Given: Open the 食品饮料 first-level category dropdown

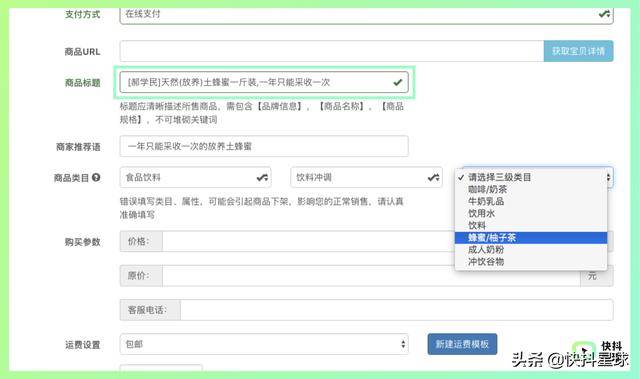Looking at the screenshot, I should pos(196,177).
